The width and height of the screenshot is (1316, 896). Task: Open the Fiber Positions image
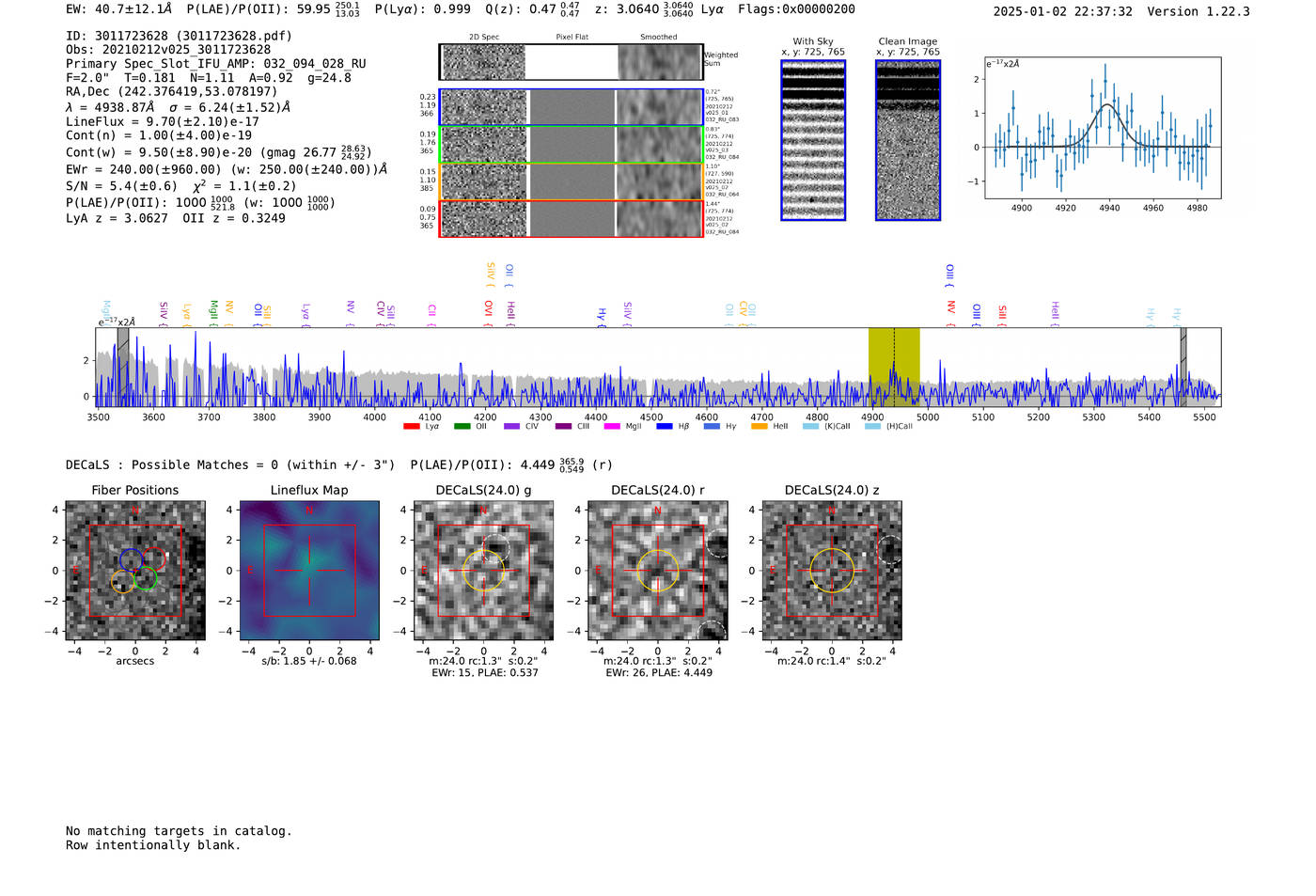[x=135, y=571]
